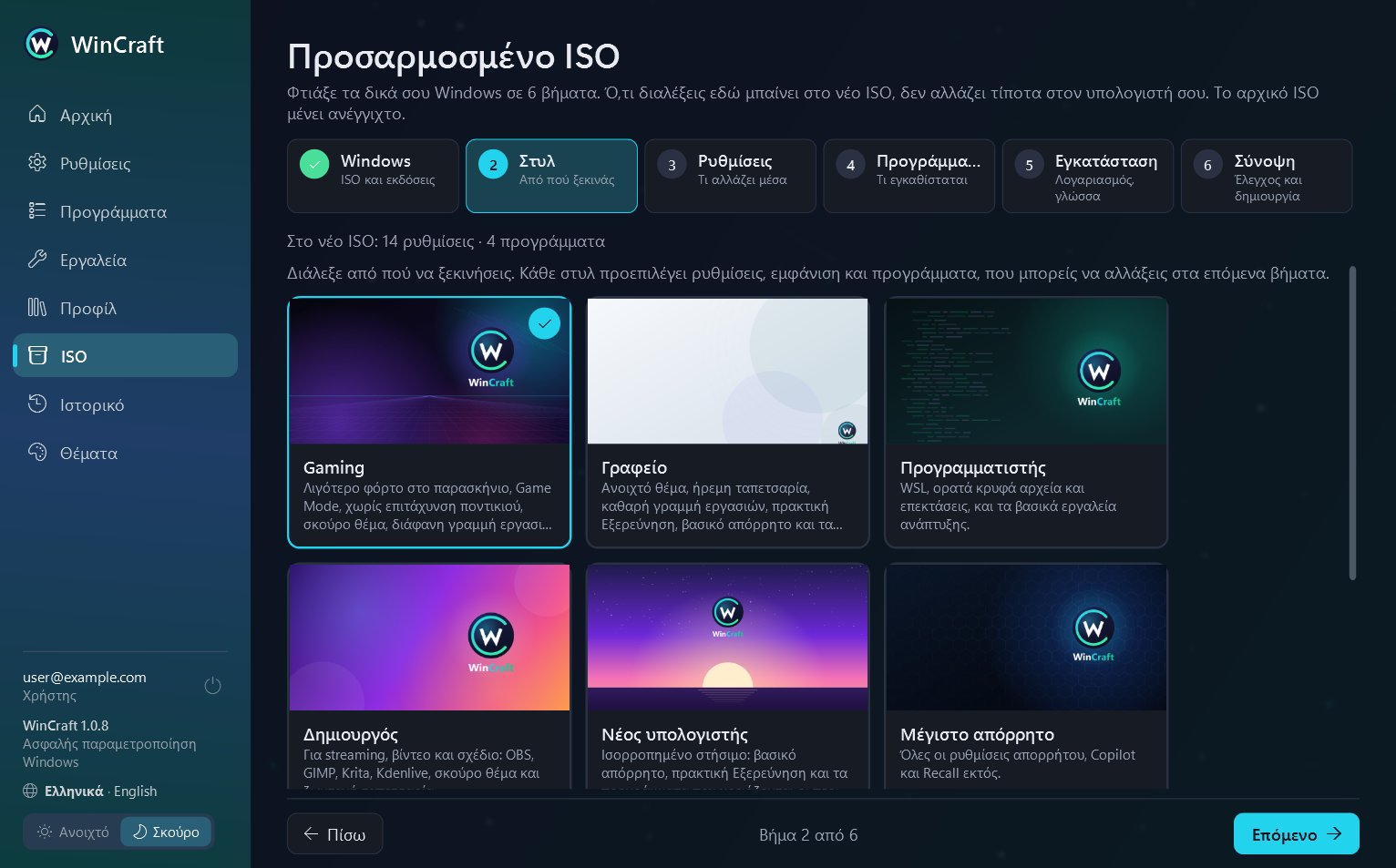The width and height of the screenshot is (1396, 868).
Task: Click the WinCraft logo icon in sidebar
Action: [41, 44]
